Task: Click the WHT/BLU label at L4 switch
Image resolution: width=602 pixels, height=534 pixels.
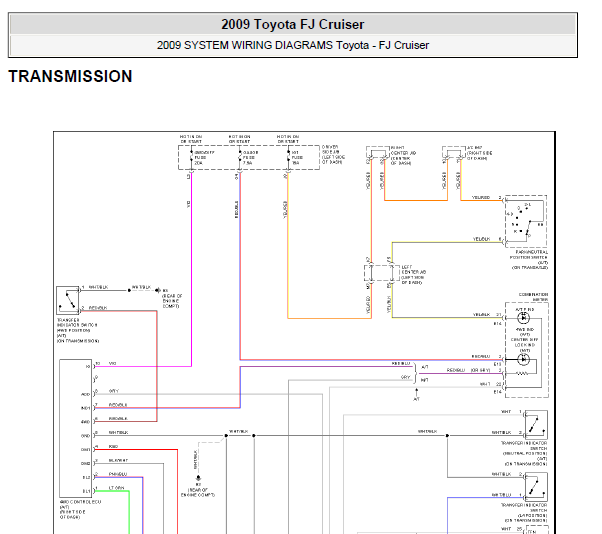Action: (501, 495)
